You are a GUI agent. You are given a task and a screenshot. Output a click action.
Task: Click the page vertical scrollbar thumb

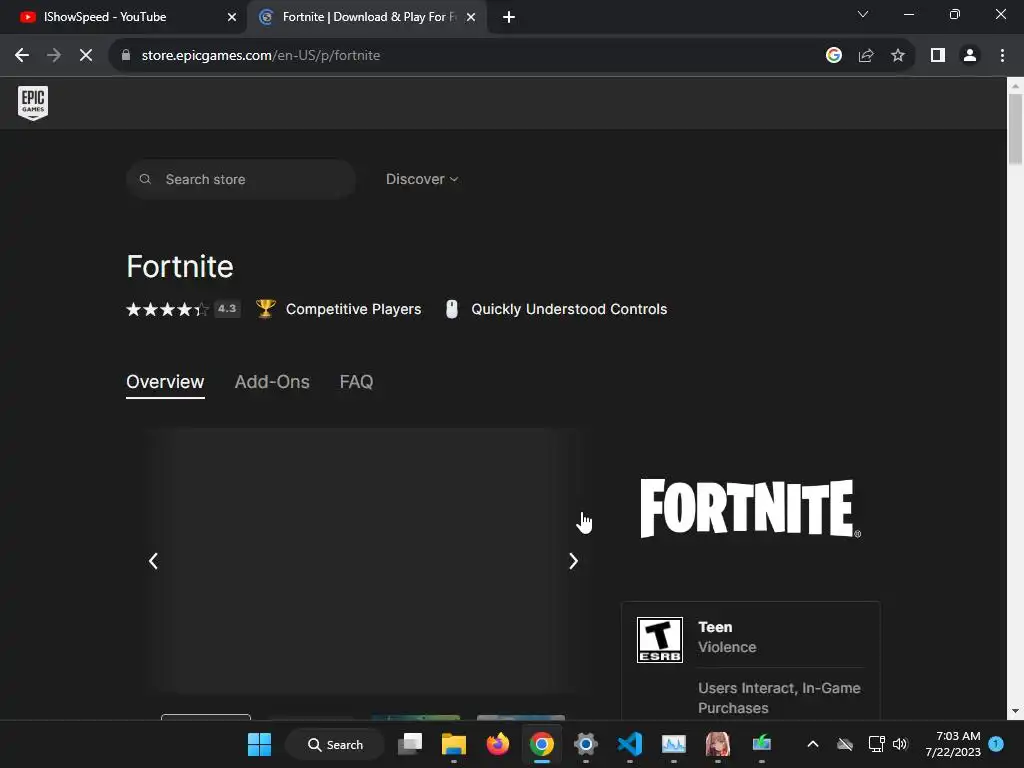click(x=1015, y=129)
